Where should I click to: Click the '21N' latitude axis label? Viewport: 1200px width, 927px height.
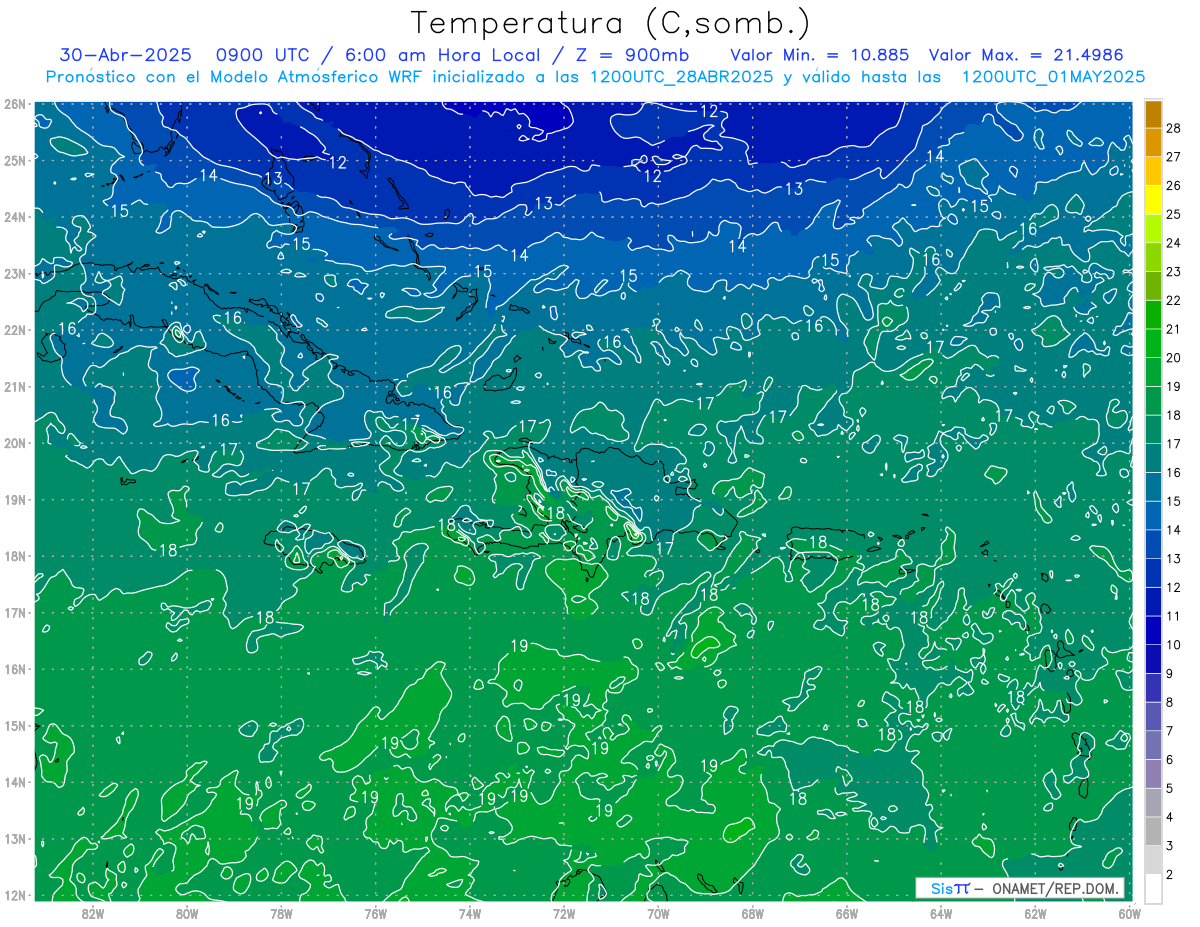tap(15, 386)
